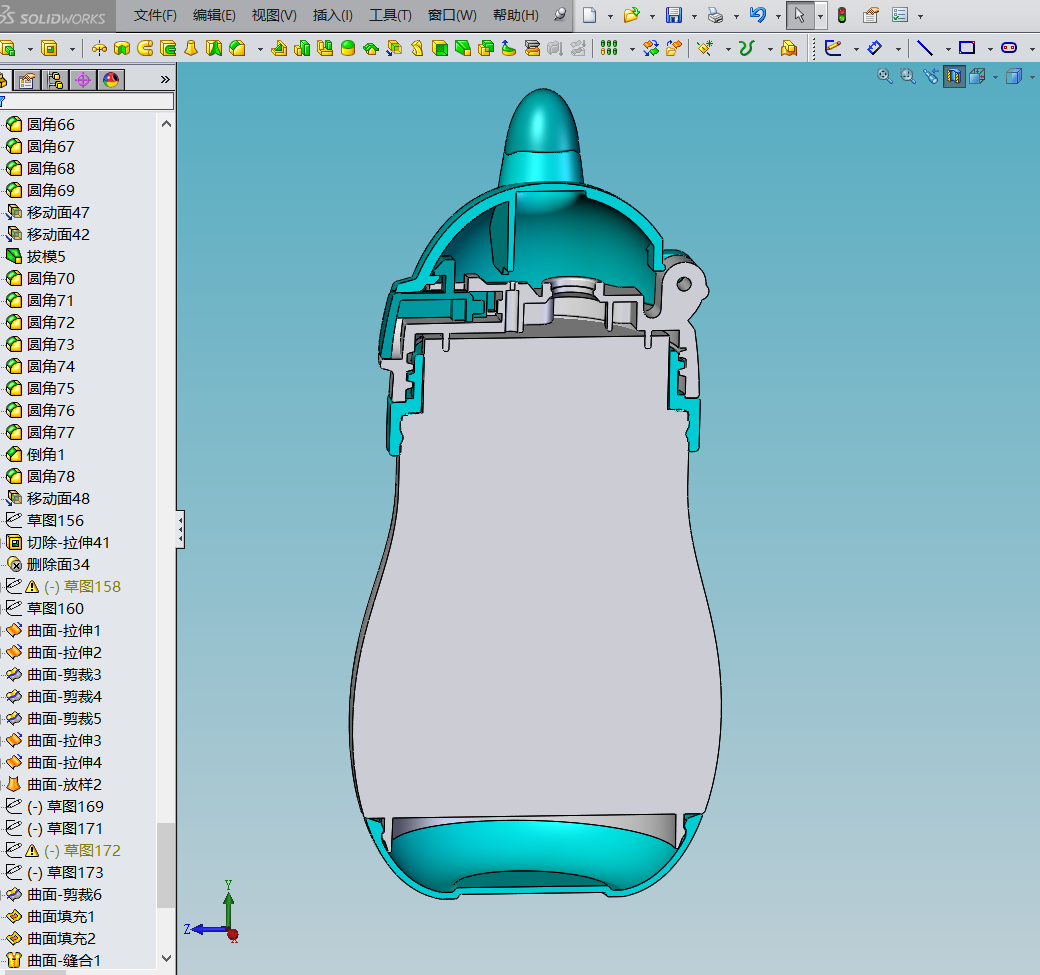Image resolution: width=1040 pixels, height=975 pixels.
Task: Open the dropdown arrow next to Save
Action: [694, 16]
